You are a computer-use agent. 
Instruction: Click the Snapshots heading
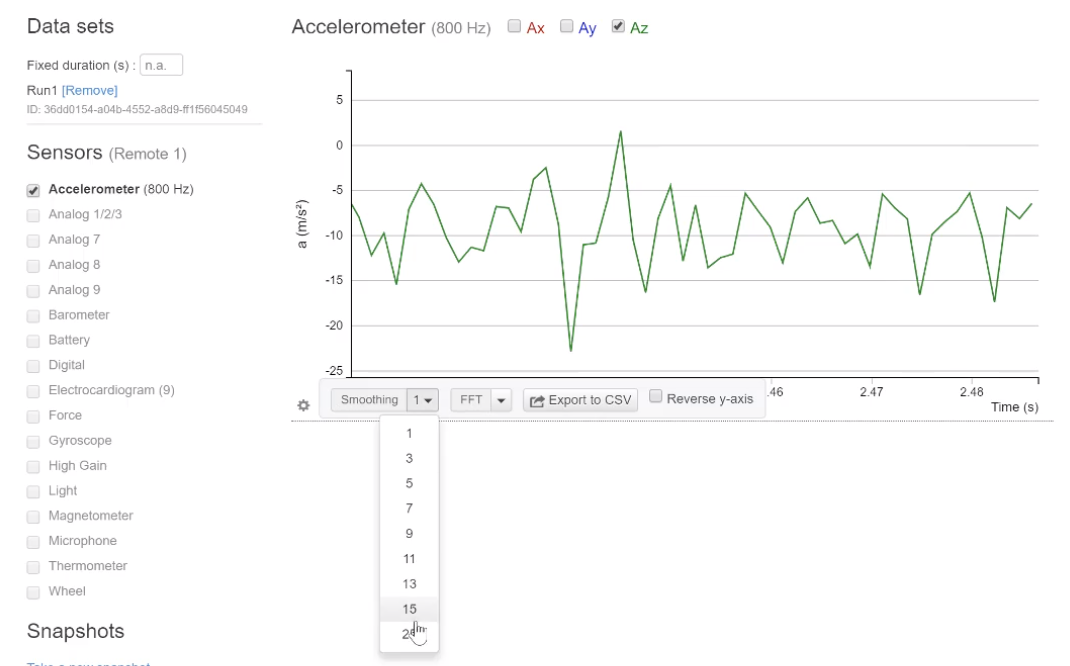click(x=76, y=631)
